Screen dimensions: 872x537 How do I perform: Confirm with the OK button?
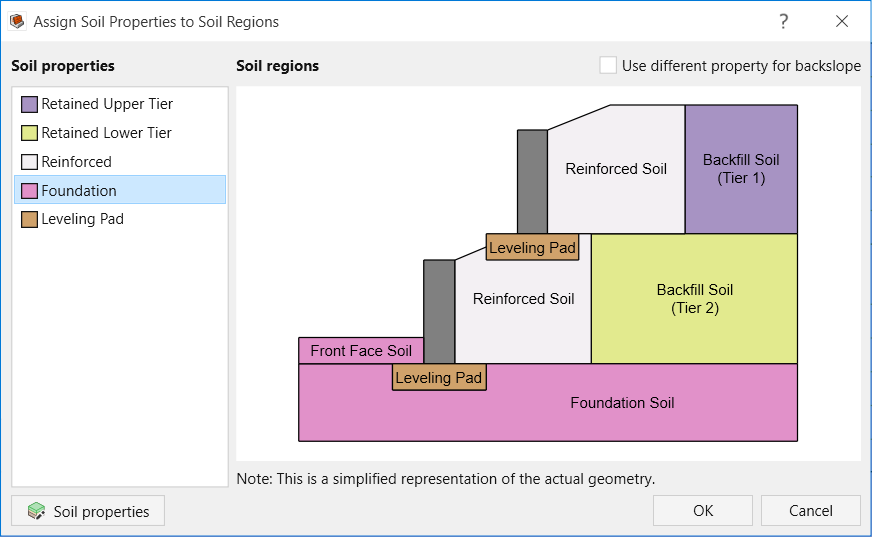point(703,511)
